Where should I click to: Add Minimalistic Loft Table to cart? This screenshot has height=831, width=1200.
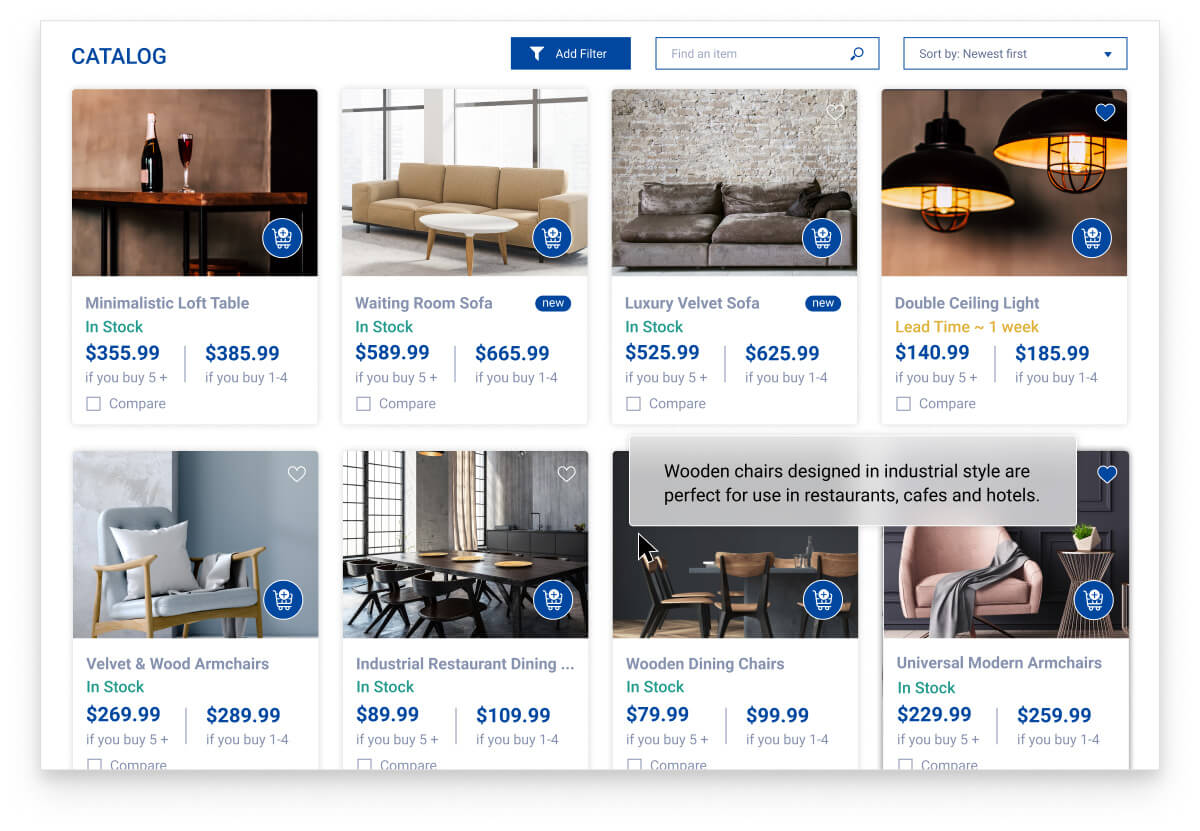tap(282, 238)
